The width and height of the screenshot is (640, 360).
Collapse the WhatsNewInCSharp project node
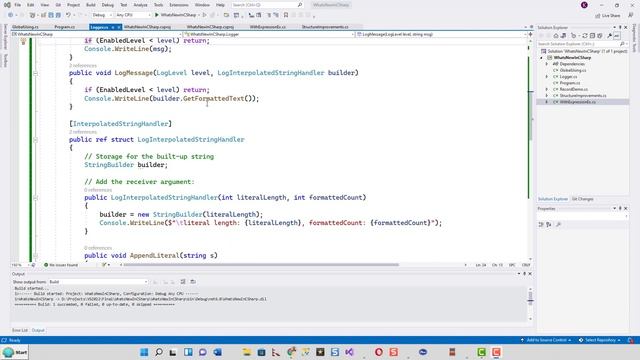coord(542,58)
